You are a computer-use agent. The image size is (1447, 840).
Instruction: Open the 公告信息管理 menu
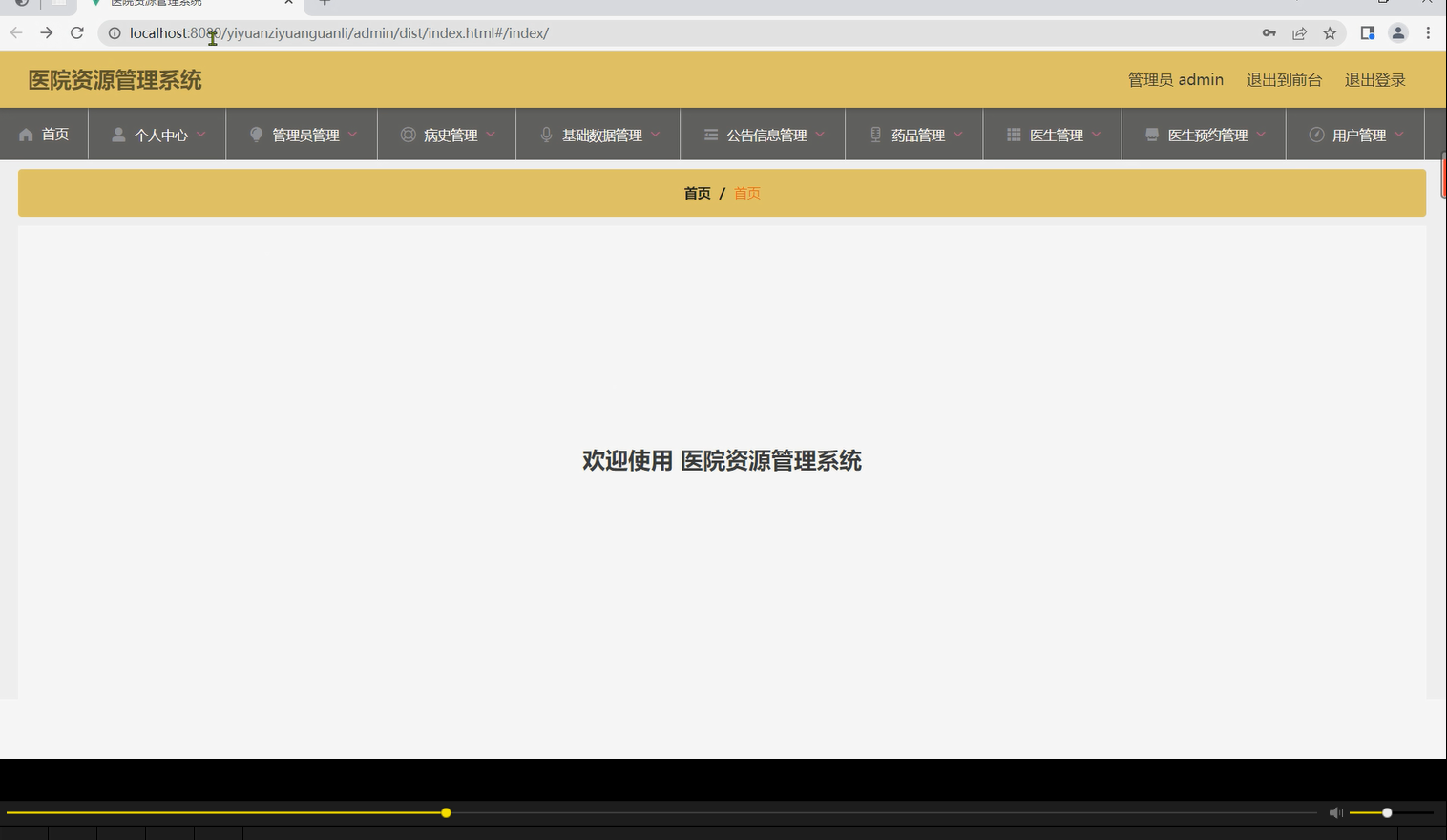(x=763, y=135)
